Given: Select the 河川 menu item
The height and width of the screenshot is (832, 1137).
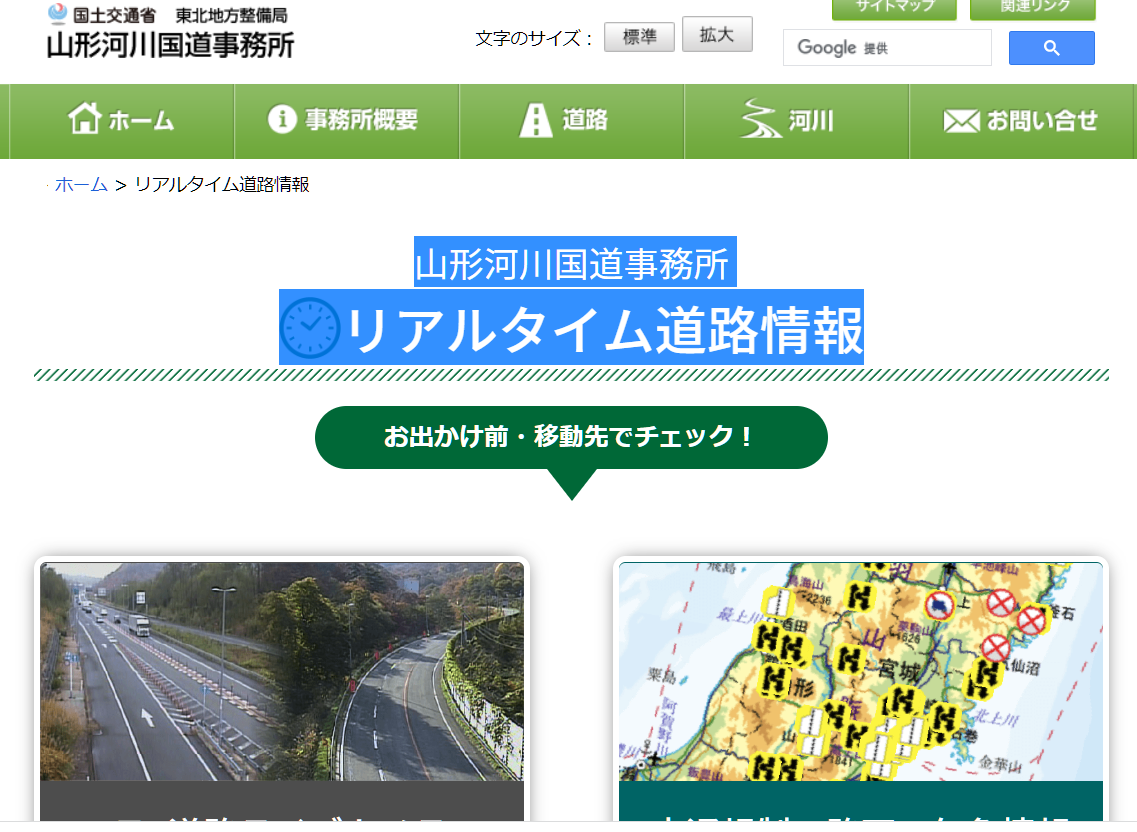Looking at the screenshot, I should (x=796, y=120).
